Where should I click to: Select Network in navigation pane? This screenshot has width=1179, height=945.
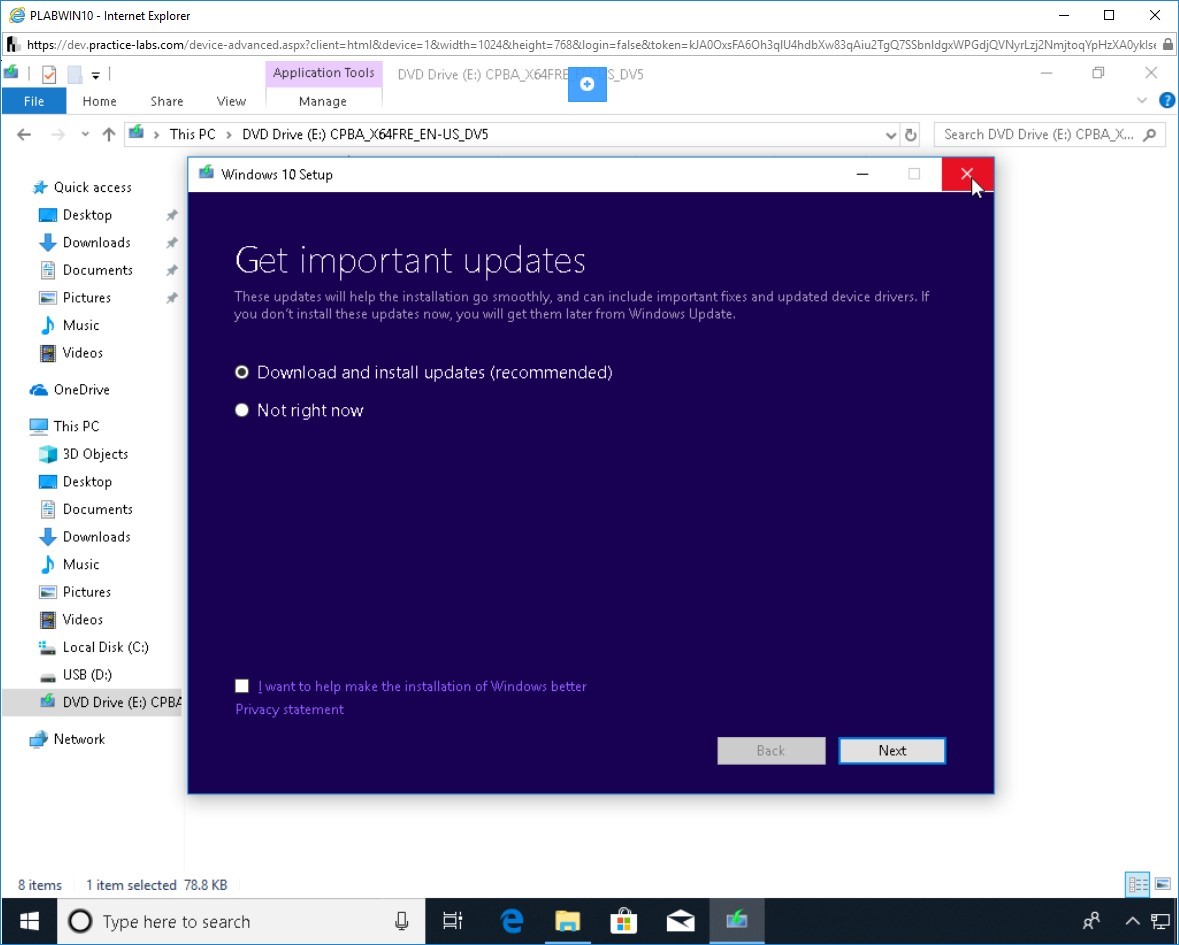point(79,739)
